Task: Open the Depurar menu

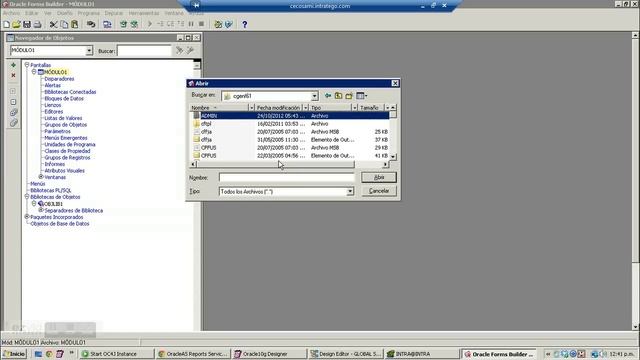Action: [113, 13]
